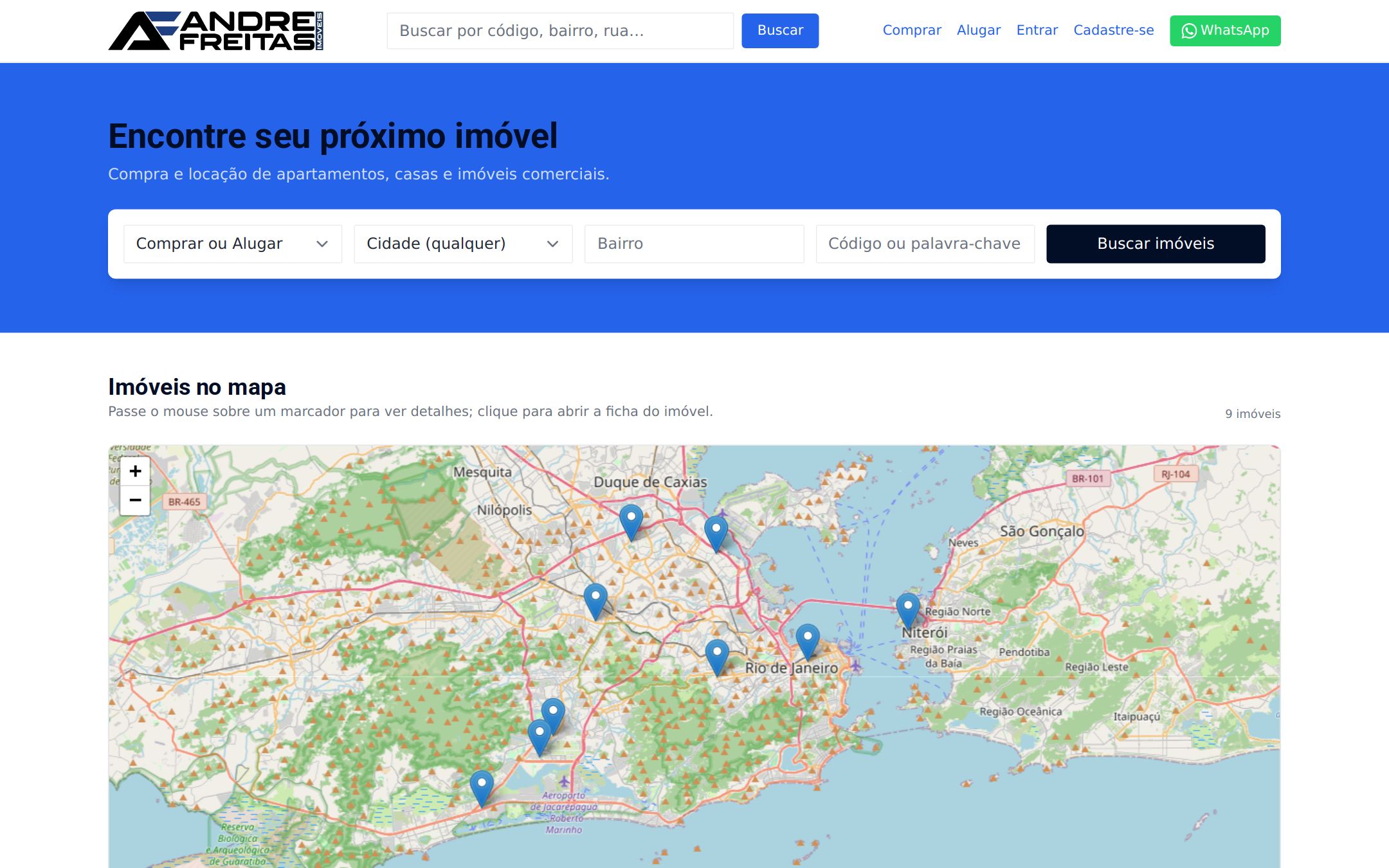Open the lower marker of the overlapping pair
Screen dimensions: 1389x868
pyautogui.click(x=540, y=738)
